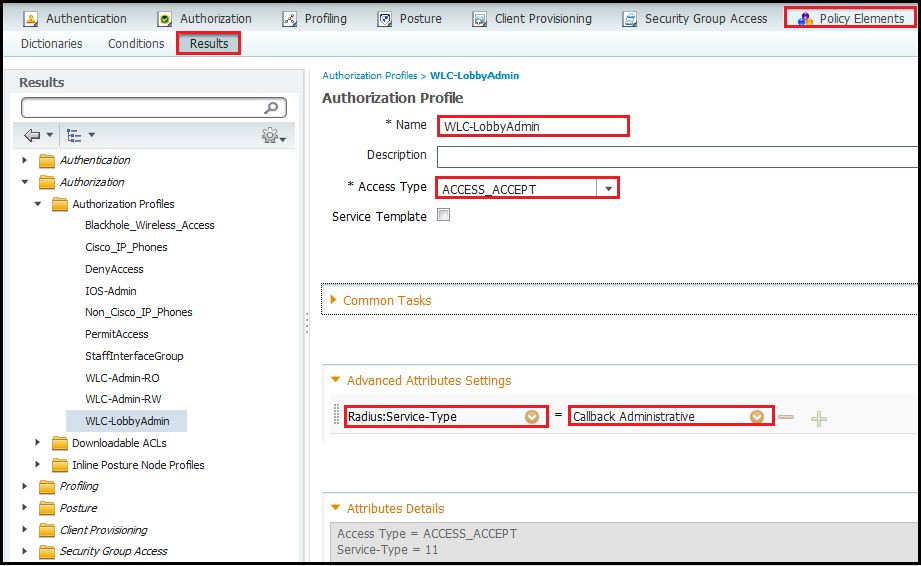Viewport: 921px width, 566px height.
Task: Open the Access Type dropdown
Action: pos(607,188)
